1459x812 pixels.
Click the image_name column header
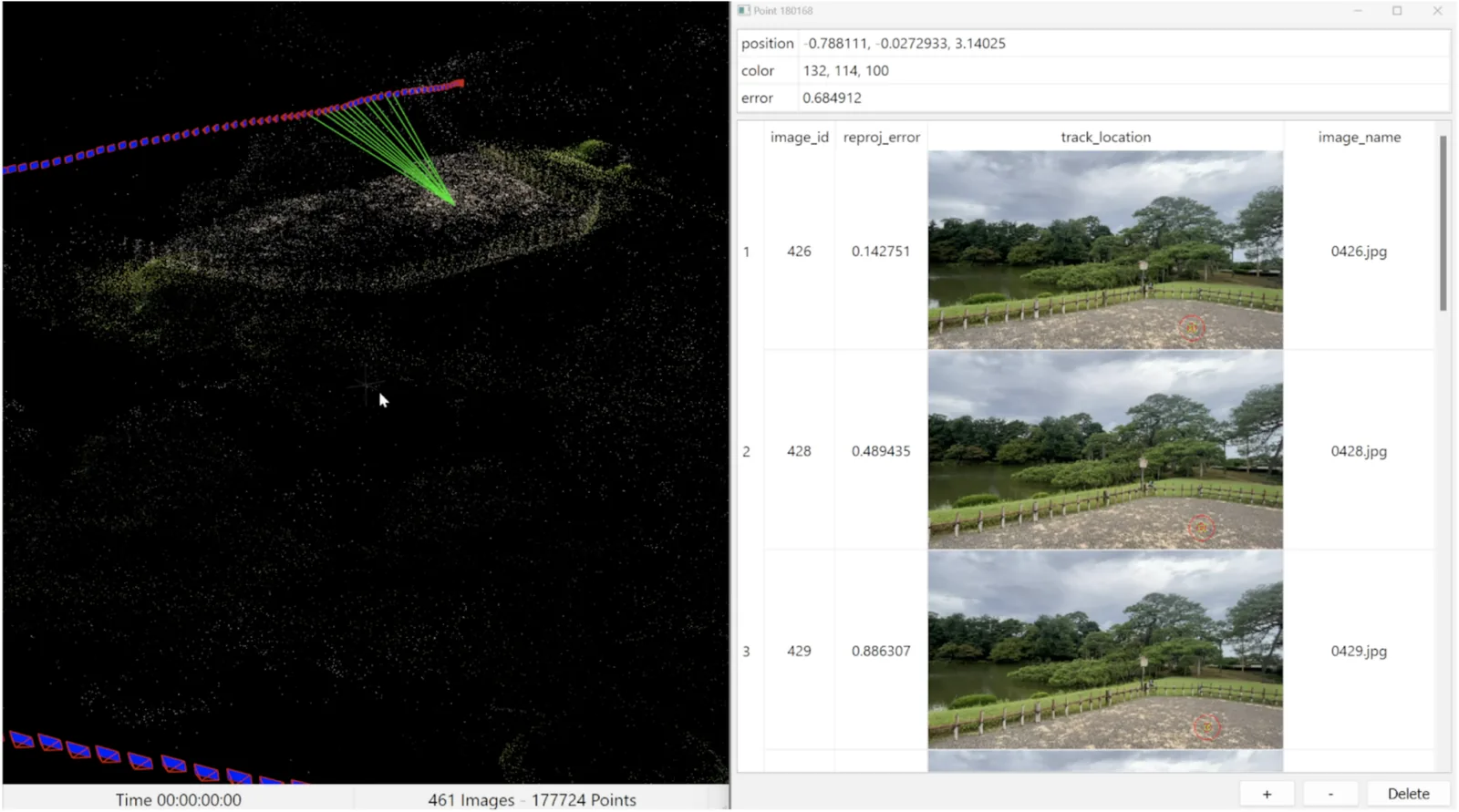1359,137
